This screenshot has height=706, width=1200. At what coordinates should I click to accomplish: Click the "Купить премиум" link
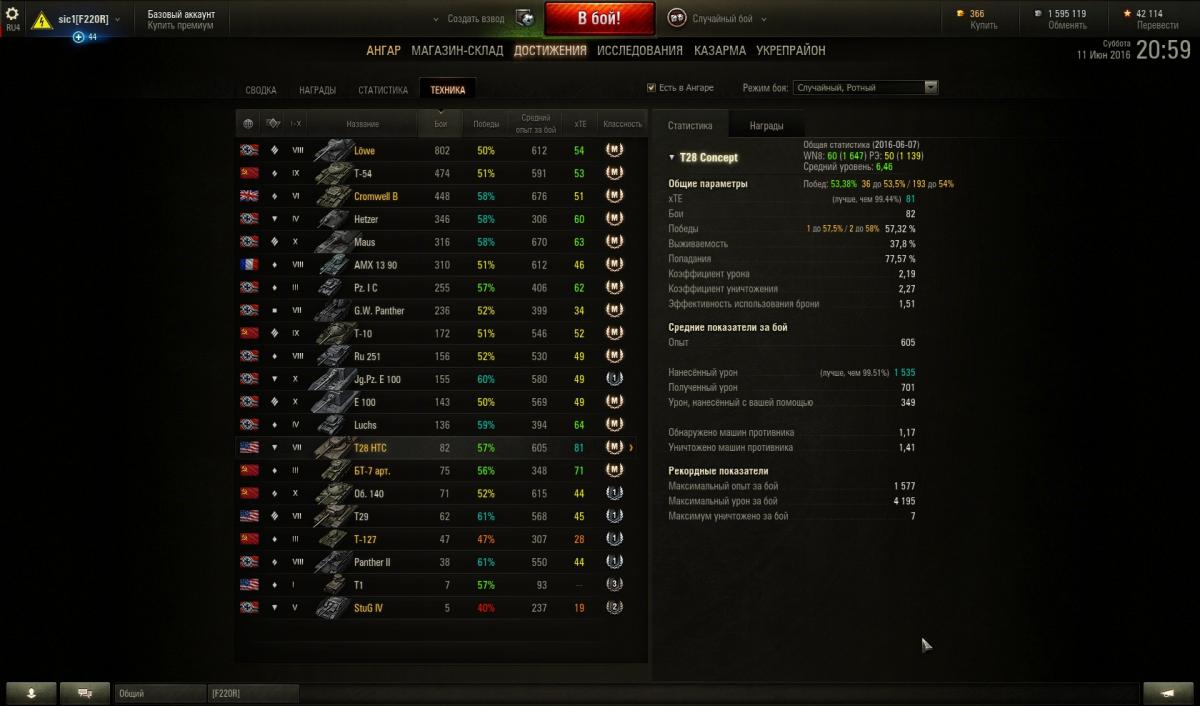click(180, 26)
